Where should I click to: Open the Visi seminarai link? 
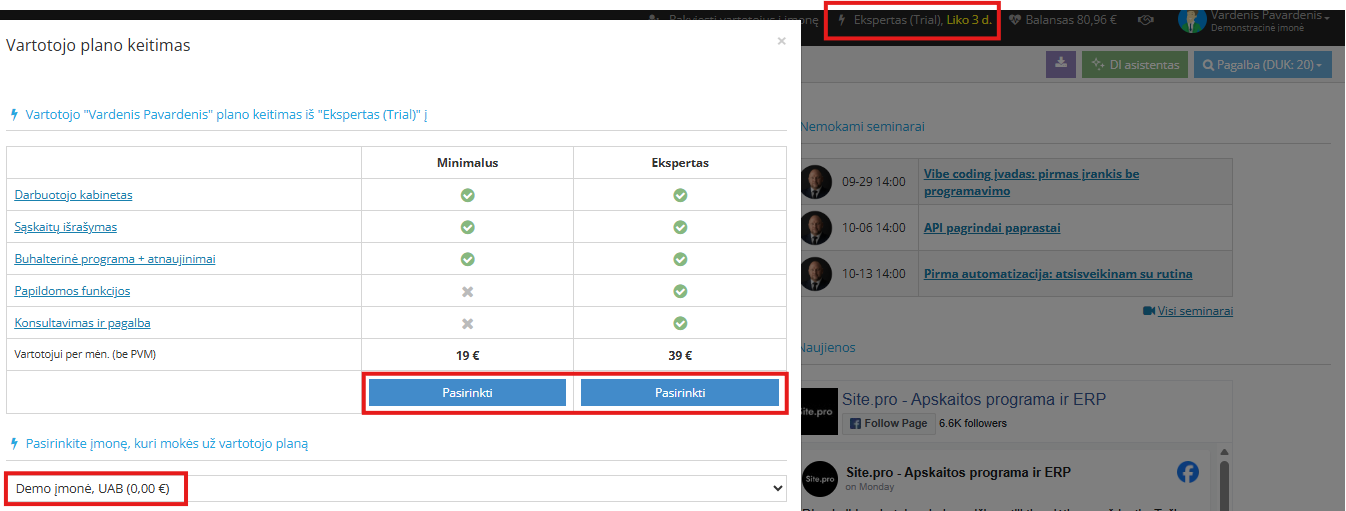tap(1195, 311)
